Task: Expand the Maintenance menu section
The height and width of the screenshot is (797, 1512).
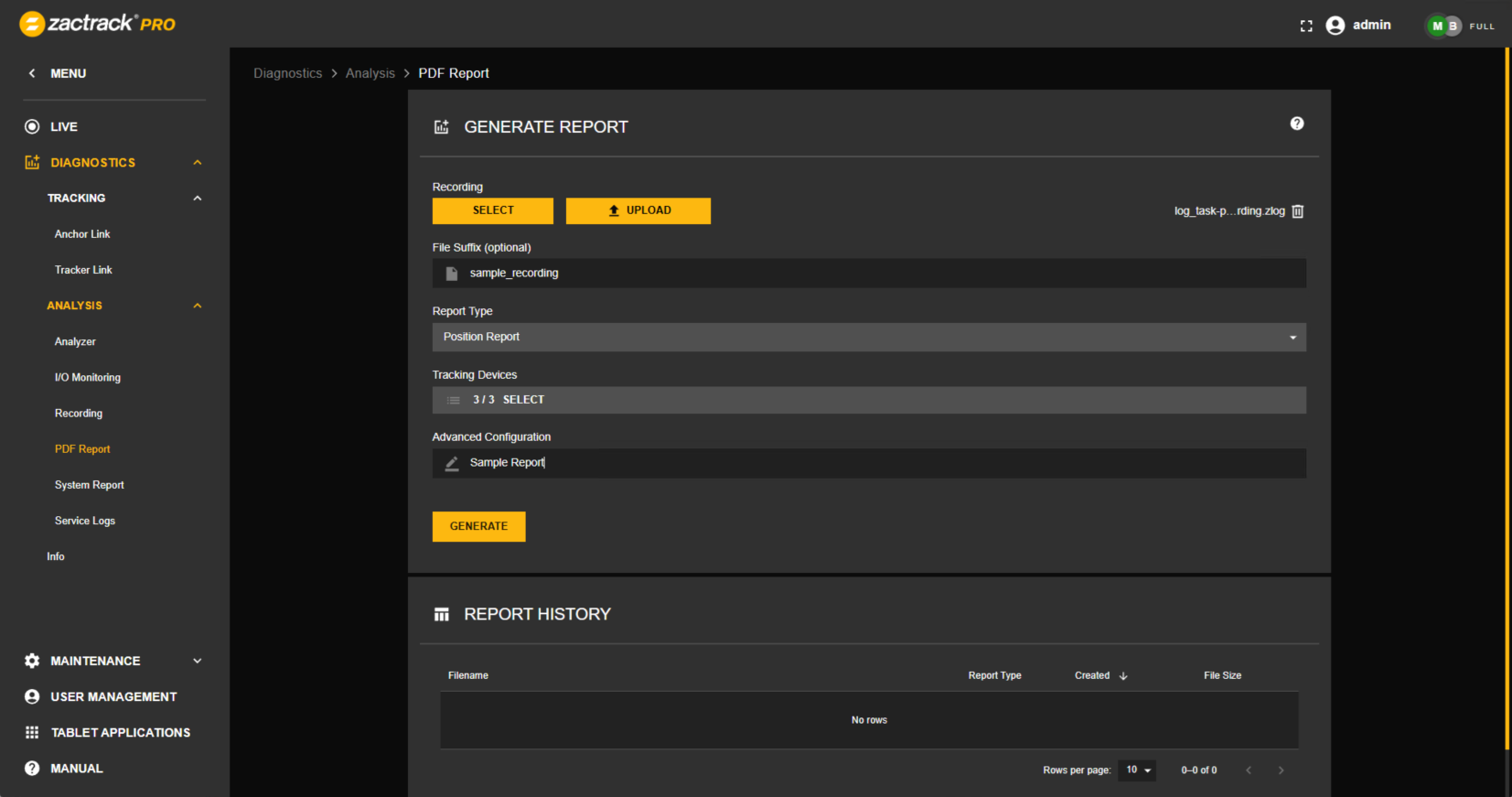Action: point(197,661)
